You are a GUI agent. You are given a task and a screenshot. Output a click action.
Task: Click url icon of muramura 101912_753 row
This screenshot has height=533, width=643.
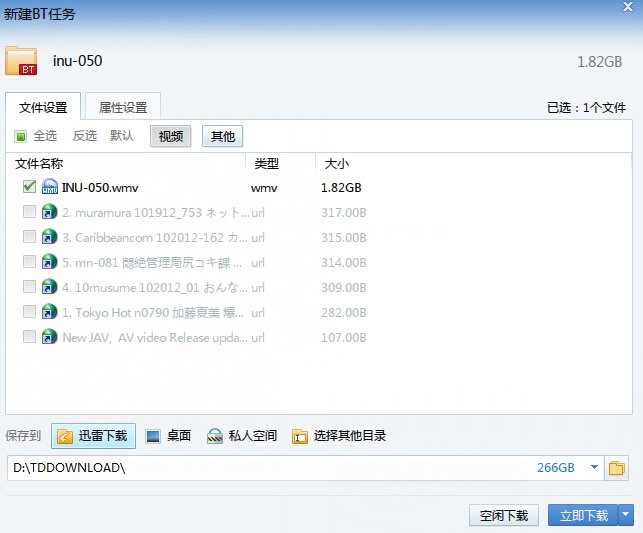coord(50,212)
